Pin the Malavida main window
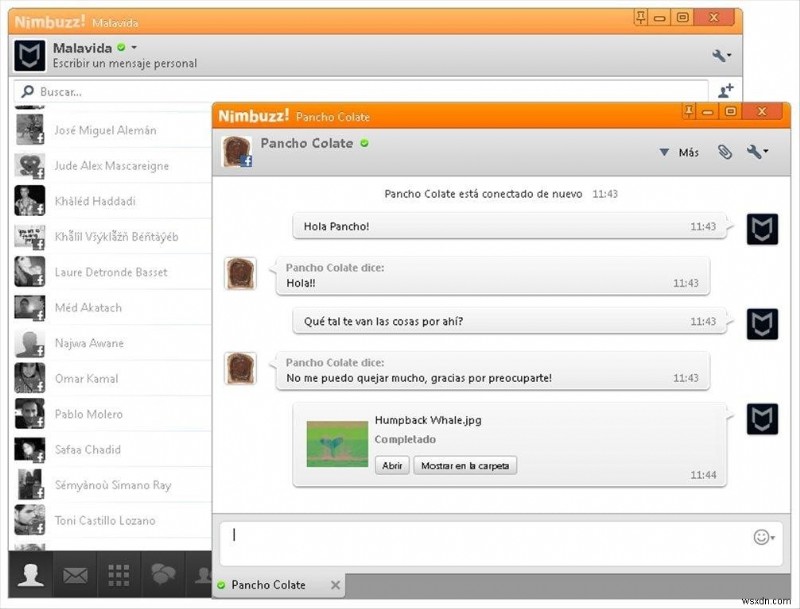800x609 pixels. [x=640, y=17]
